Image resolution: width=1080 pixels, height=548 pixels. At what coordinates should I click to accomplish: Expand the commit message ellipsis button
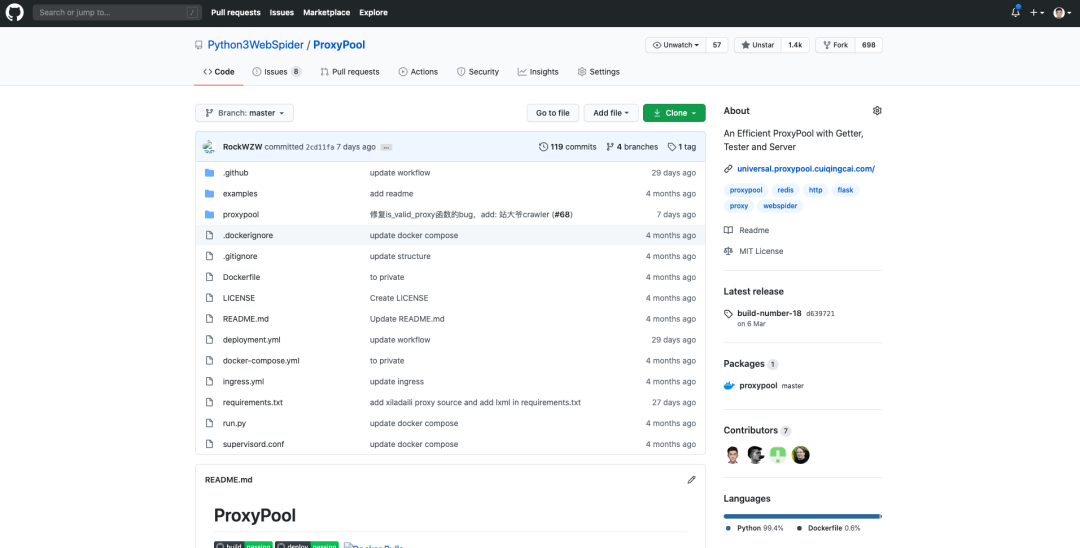(386, 147)
